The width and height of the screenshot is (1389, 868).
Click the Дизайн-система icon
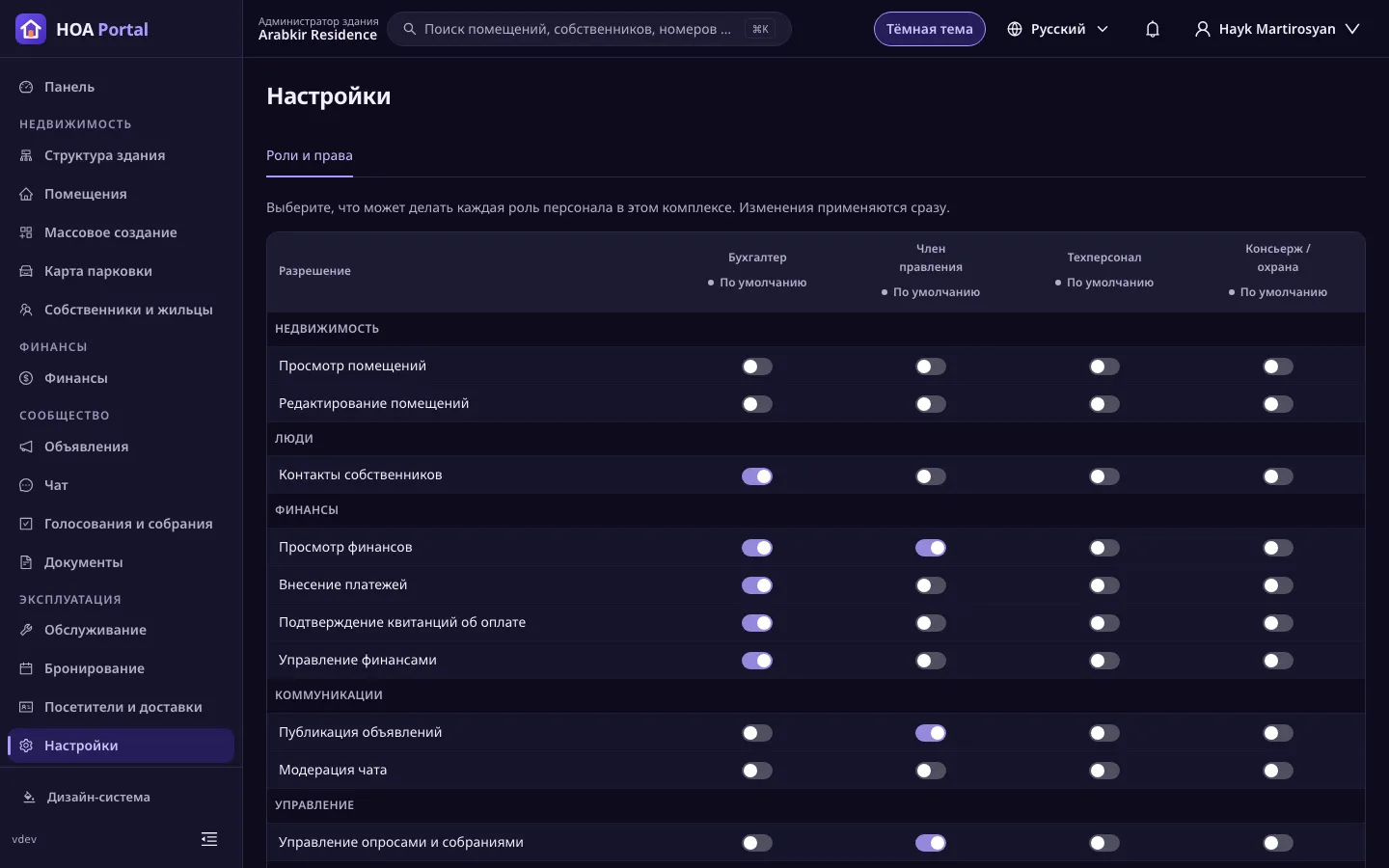click(29, 798)
